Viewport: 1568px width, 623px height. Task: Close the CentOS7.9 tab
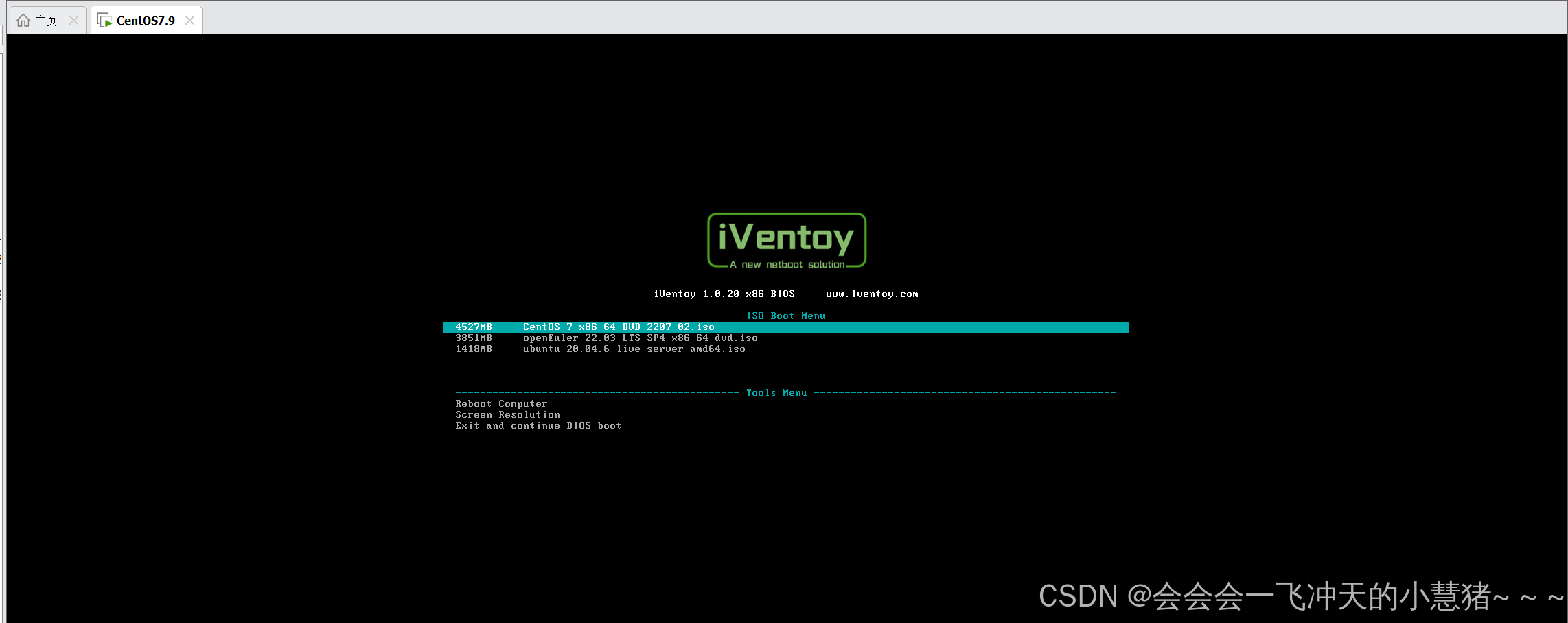190,21
